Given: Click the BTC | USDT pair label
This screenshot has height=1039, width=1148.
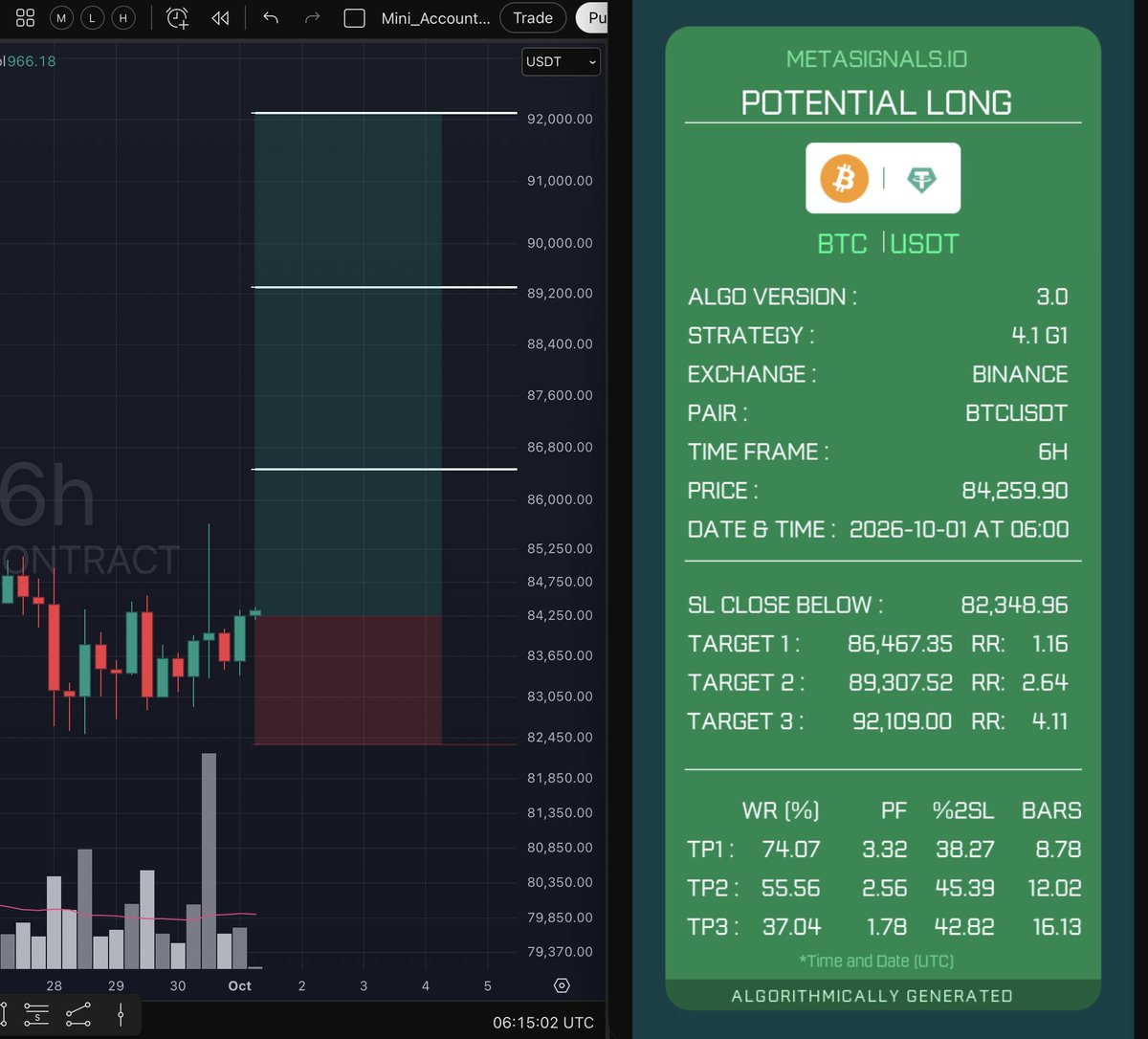Looking at the screenshot, I should (x=888, y=244).
